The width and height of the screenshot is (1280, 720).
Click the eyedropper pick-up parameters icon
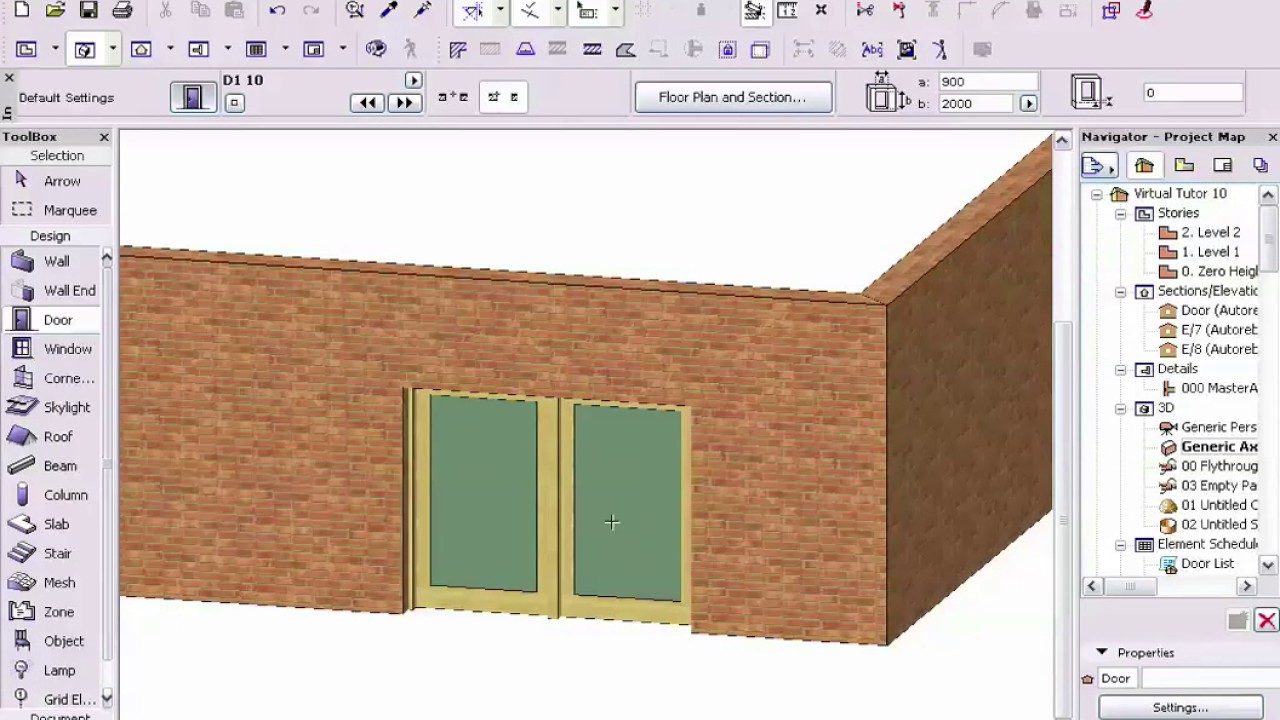point(389,11)
